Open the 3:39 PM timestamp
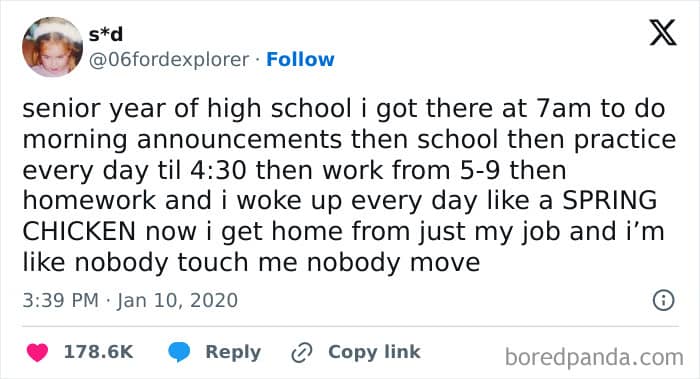This screenshot has width=700, height=379. 61,300
